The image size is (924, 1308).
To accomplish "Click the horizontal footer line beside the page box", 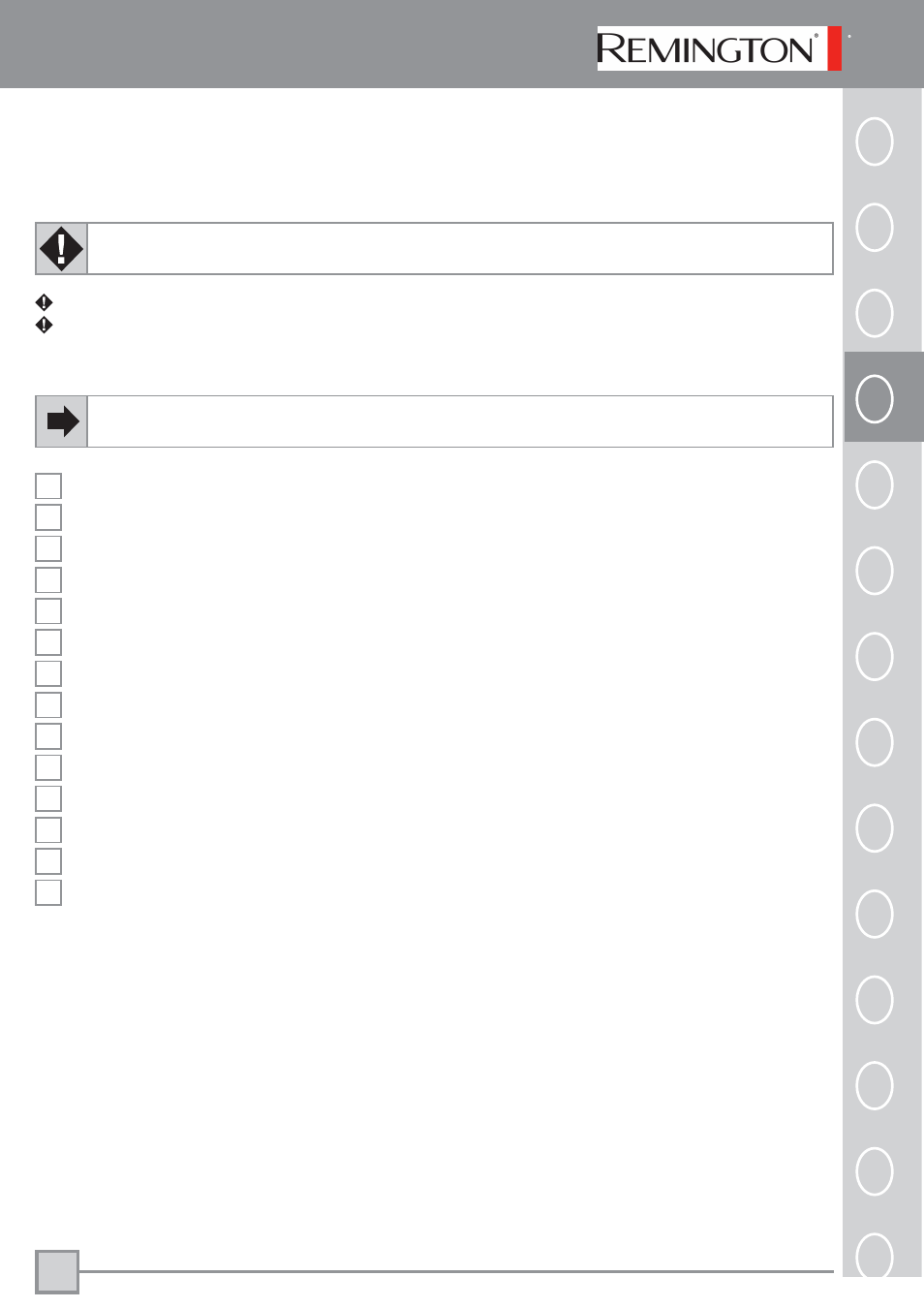I will coord(456,1271).
